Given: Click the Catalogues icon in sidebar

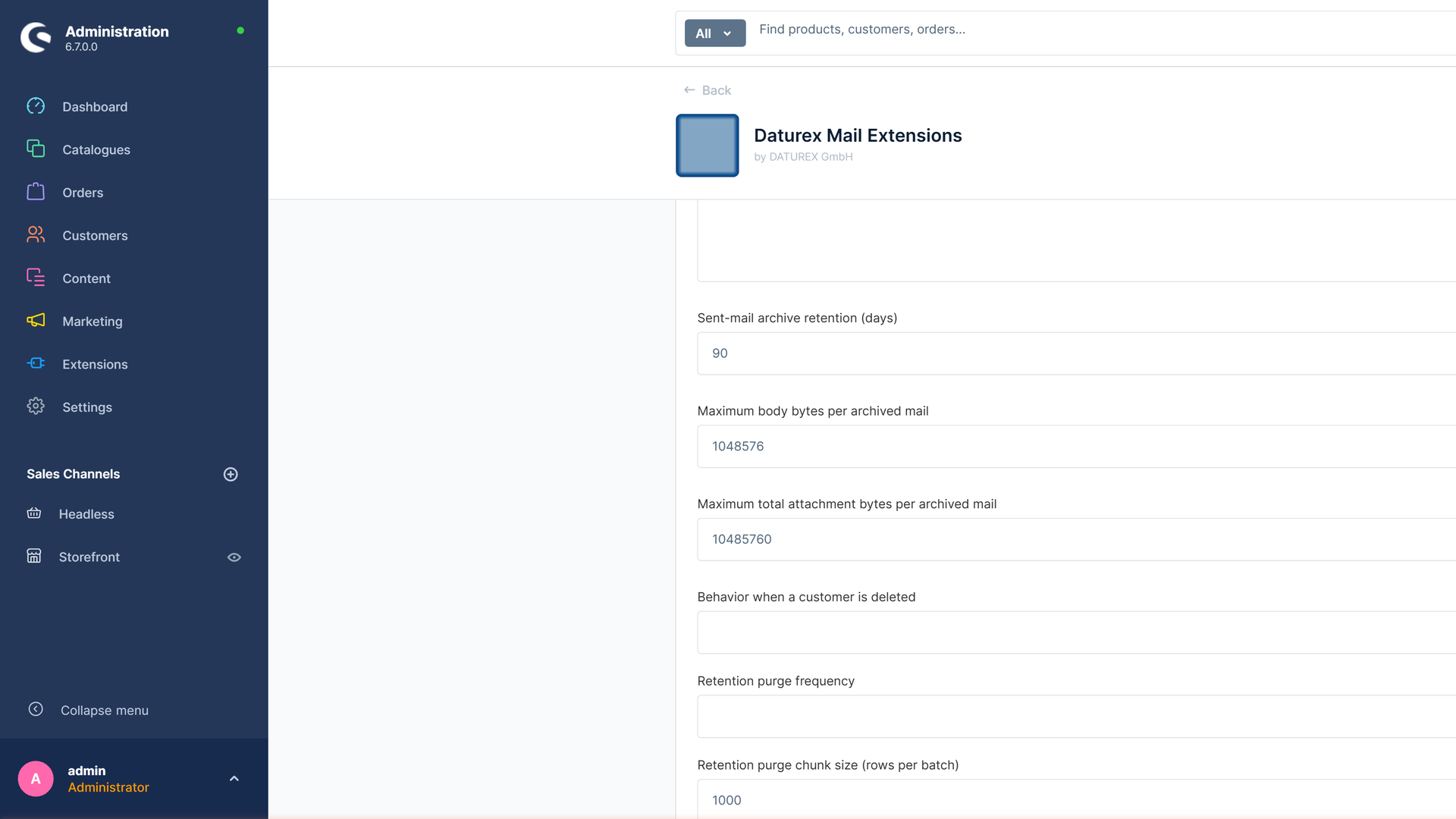Looking at the screenshot, I should 36,149.
